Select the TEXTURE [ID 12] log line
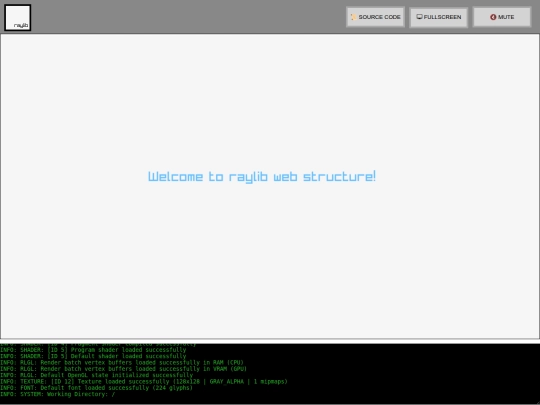The width and height of the screenshot is (540, 405). (x=144, y=382)
